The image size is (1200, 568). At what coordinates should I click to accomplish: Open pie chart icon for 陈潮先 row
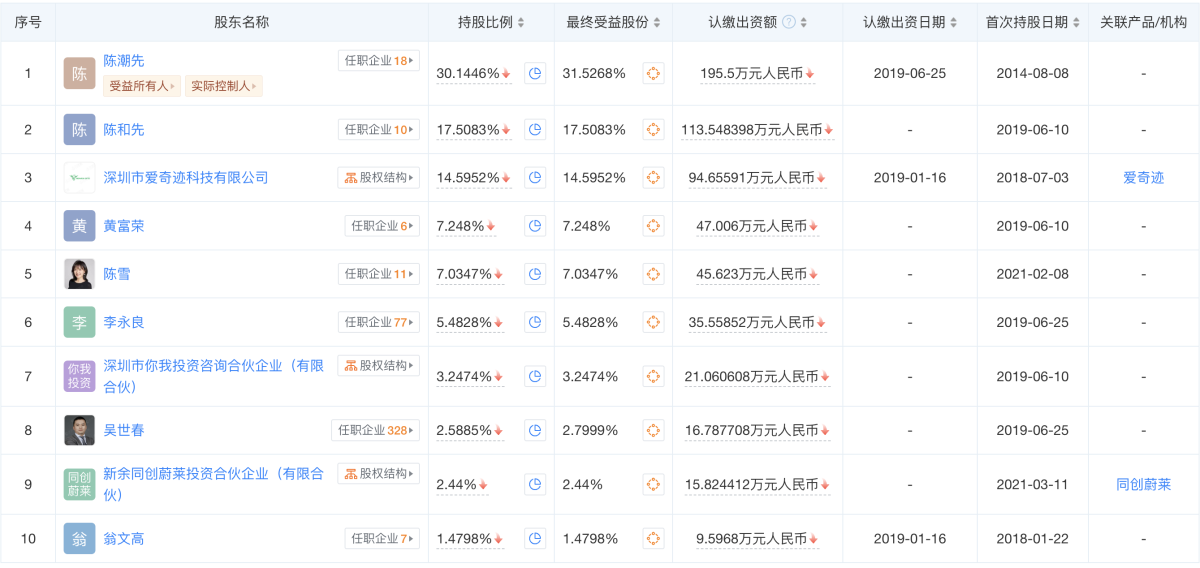tap(535, 73)
